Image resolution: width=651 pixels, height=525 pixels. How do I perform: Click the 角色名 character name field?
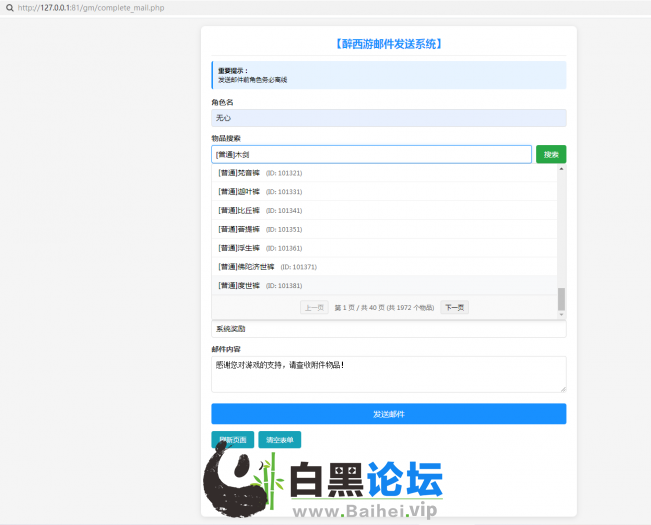(x=388, y=118)
